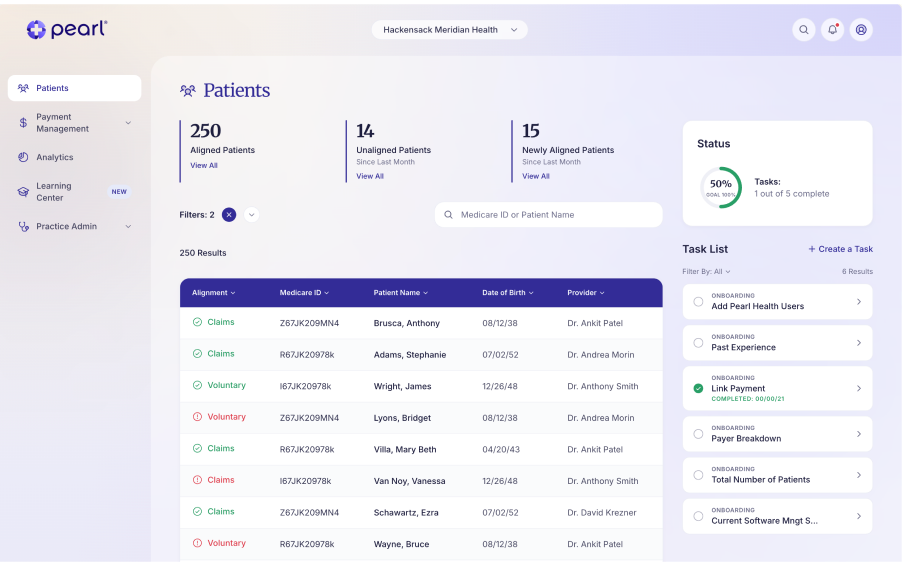Click the Learning Center graduation cap icon
Image resolution: width=903 pixels, height=562 pixels.
tap(23, 192)
